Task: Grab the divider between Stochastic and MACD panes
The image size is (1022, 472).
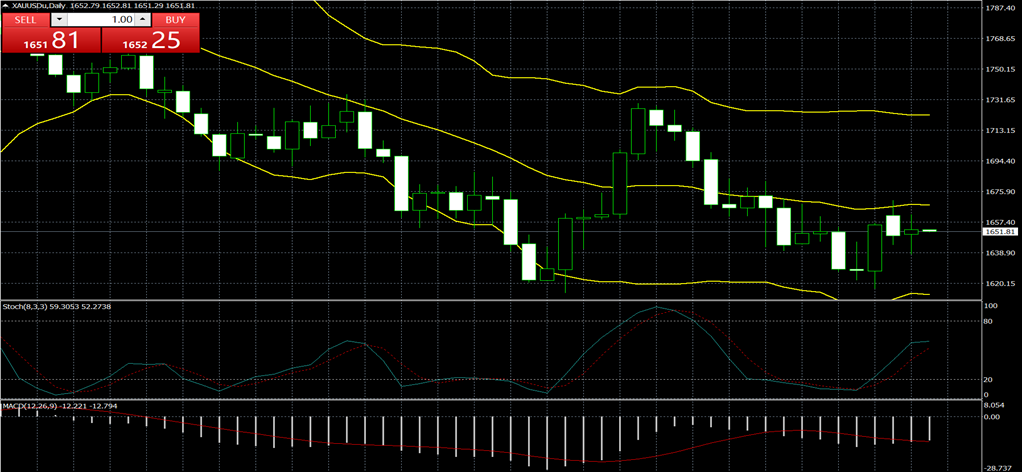Action: coord(500,400)
